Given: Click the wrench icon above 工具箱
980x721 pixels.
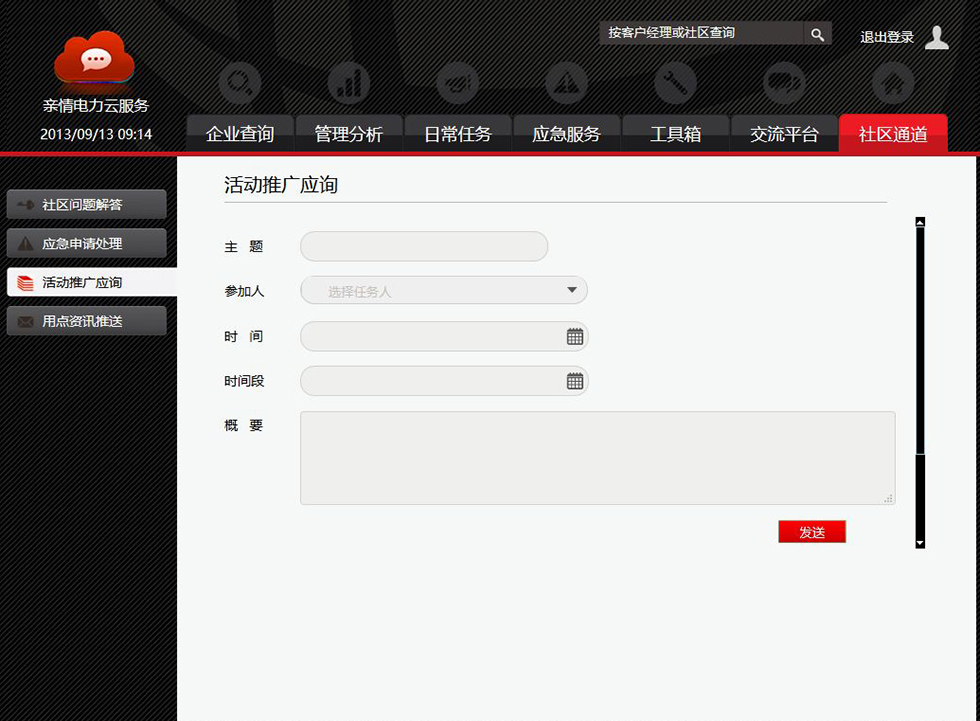Looking at the screenshot, I should click(x=675, y=83).
